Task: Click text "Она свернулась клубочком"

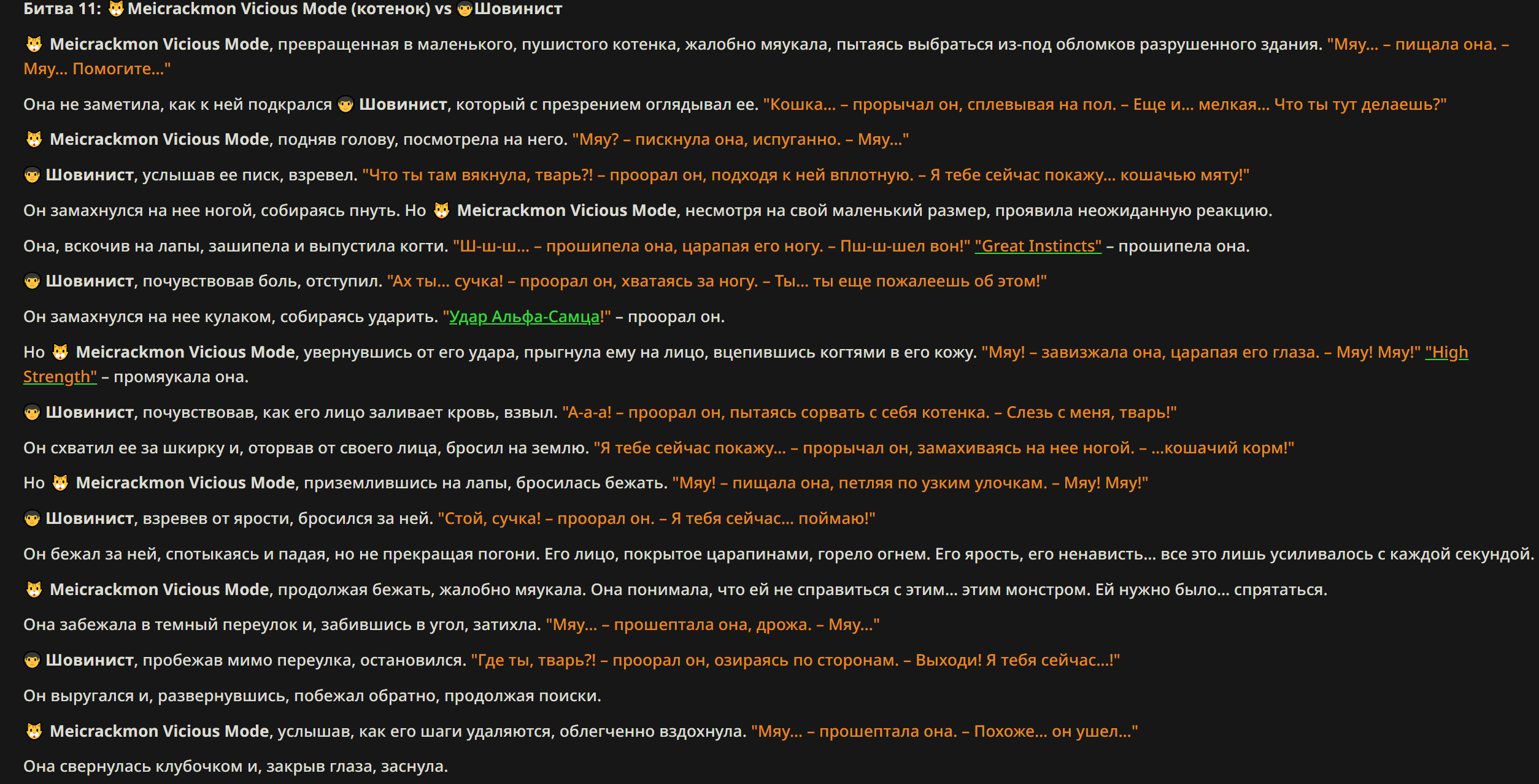Action: coord(133,766)
